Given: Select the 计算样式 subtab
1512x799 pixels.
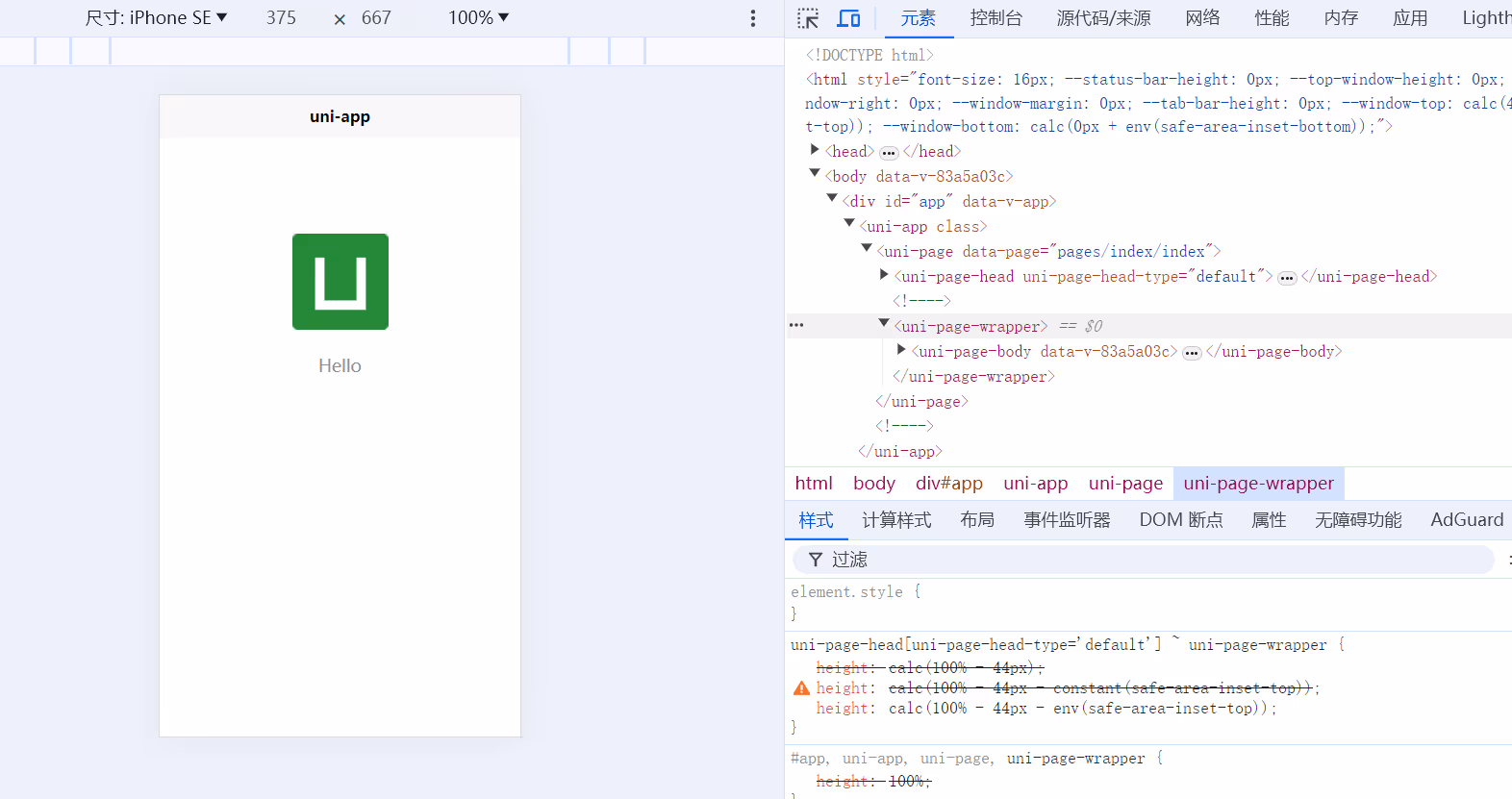Looking at the screenshot, I should (x=896, y=520).
